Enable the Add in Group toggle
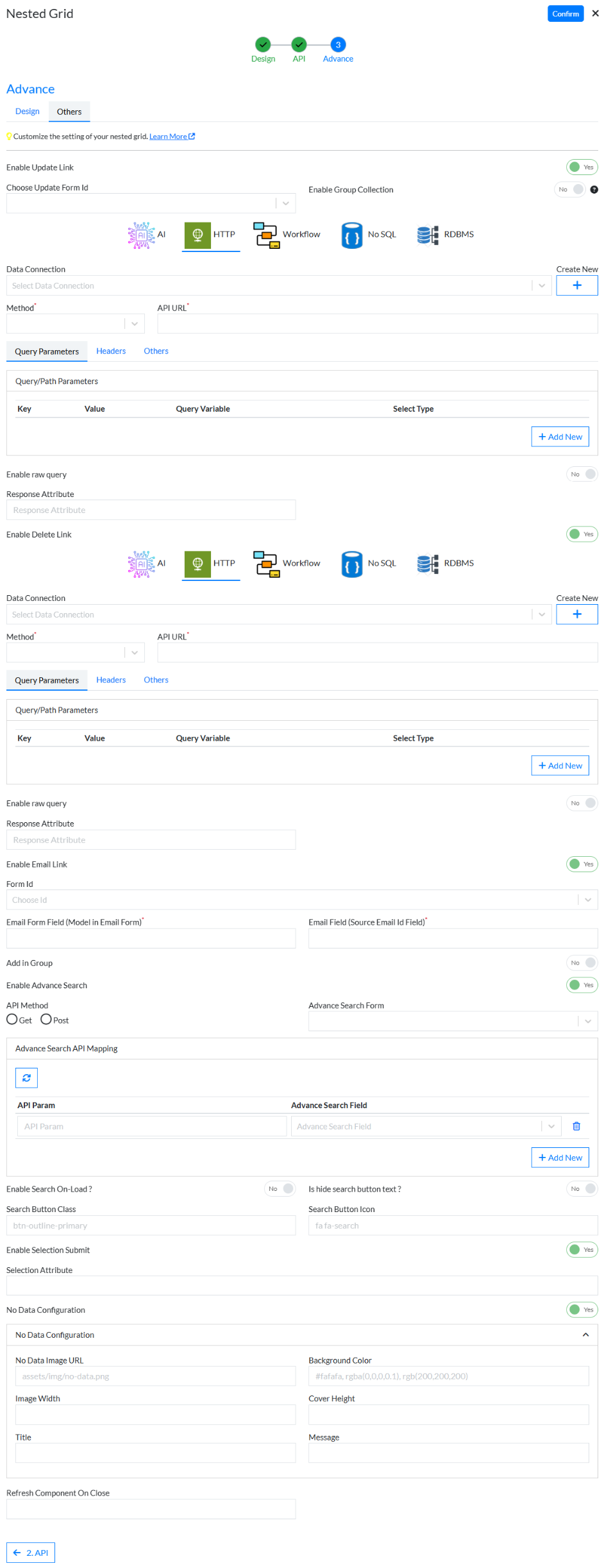604x1568 pixels. [581, 963]
